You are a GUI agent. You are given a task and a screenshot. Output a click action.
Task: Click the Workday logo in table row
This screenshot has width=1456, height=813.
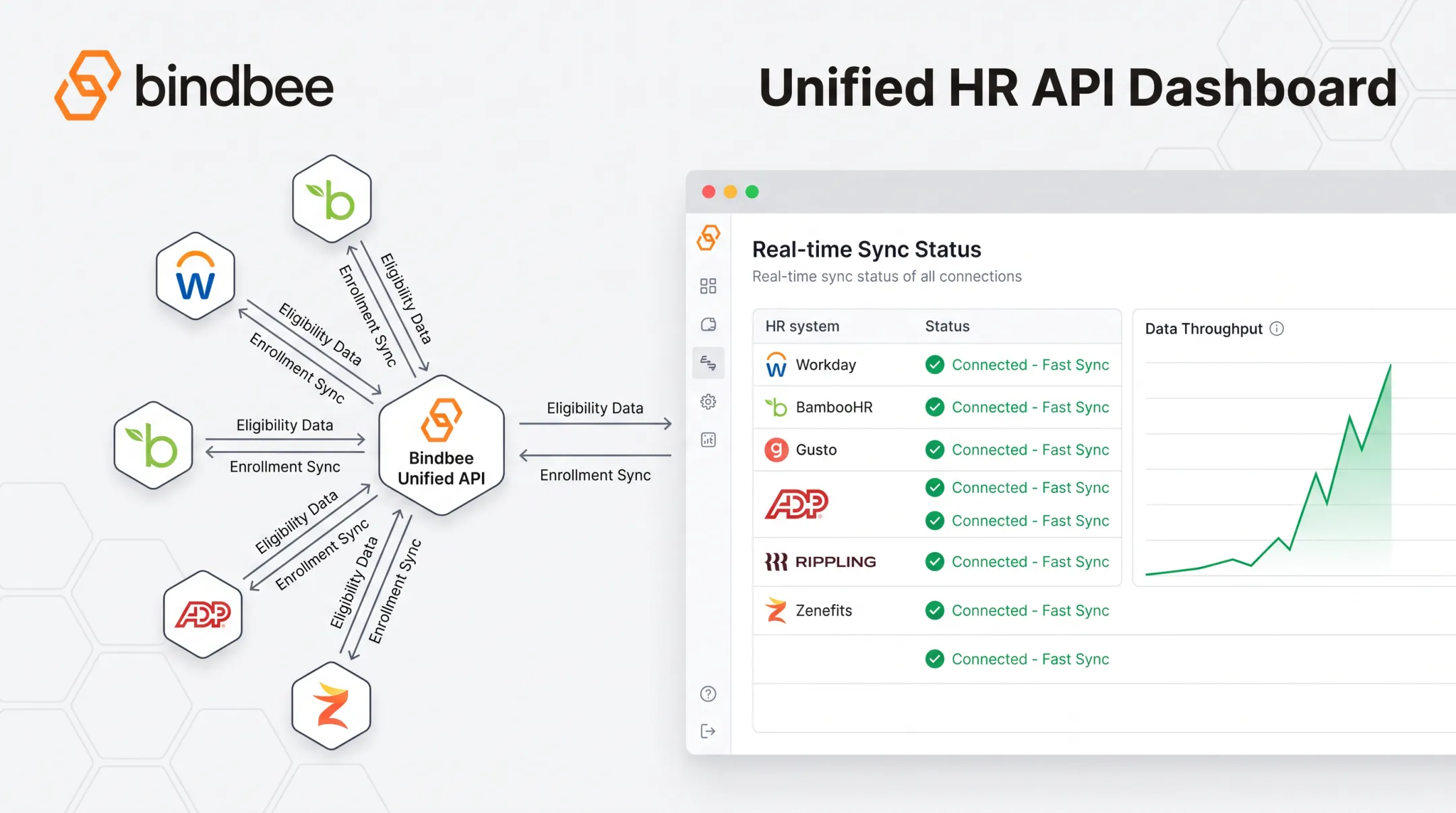(x=776, y=365)
